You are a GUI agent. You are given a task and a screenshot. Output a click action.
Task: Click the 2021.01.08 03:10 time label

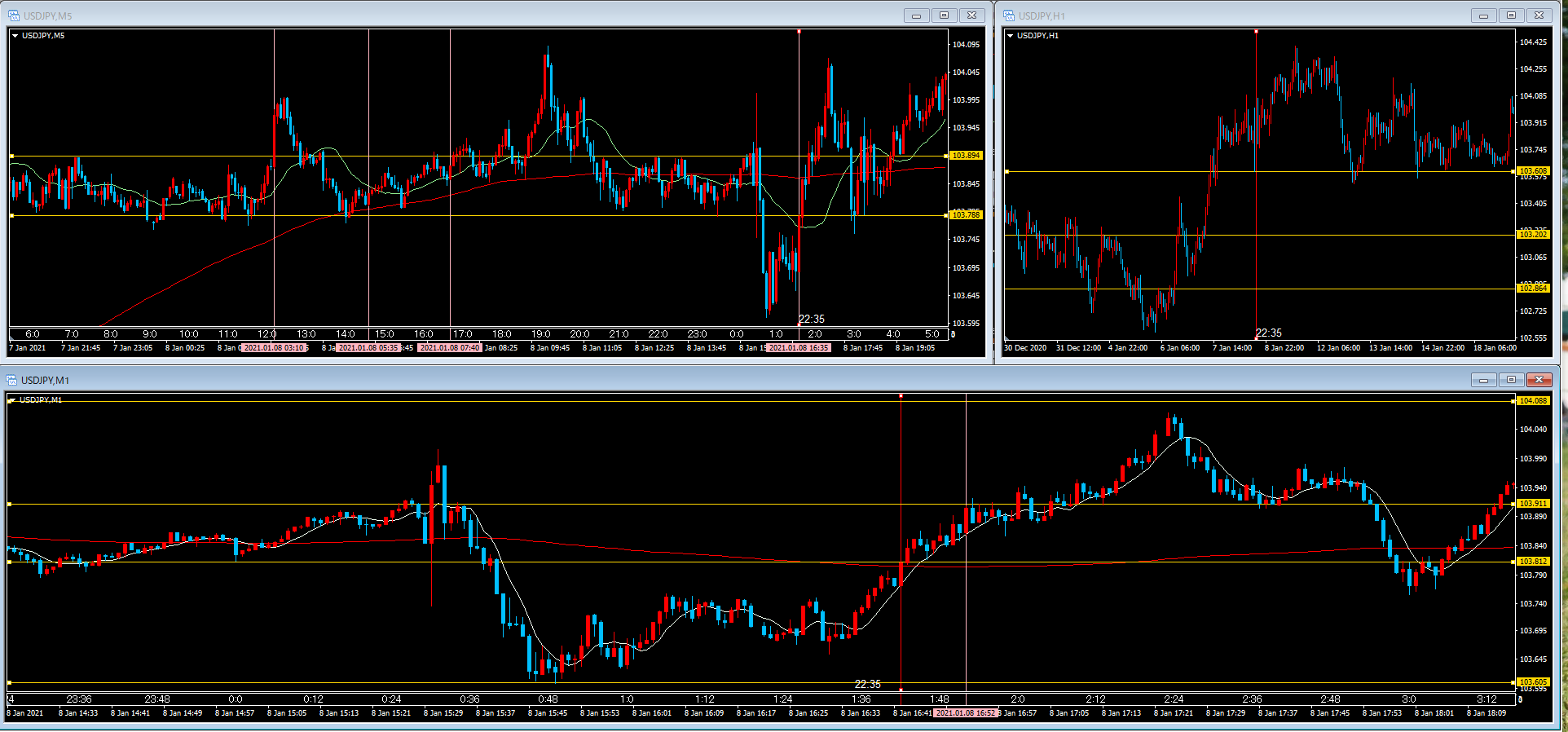click(x=274, y=348)
